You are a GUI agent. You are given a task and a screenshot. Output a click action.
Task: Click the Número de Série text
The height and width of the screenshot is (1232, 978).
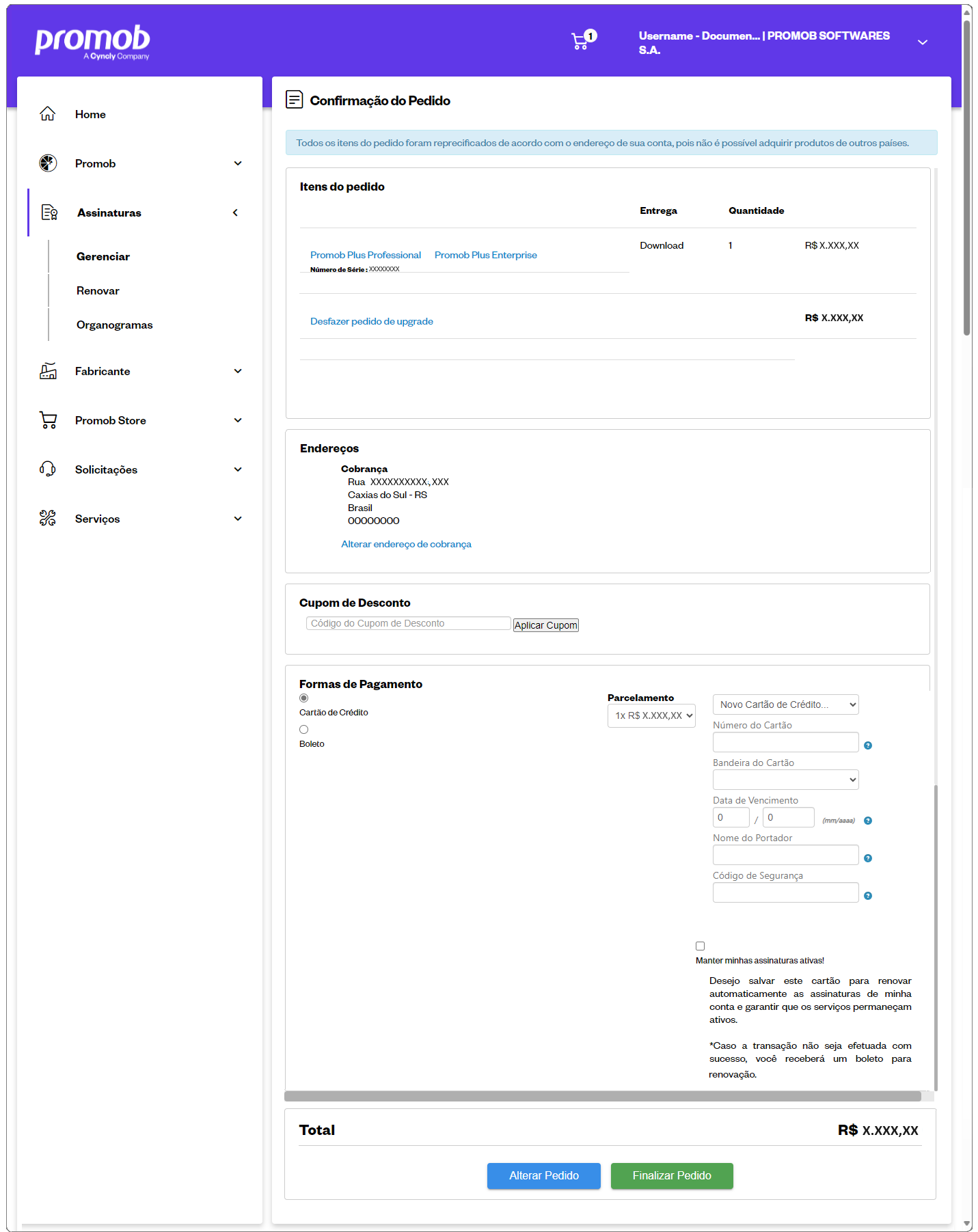(x=355, y=269)
